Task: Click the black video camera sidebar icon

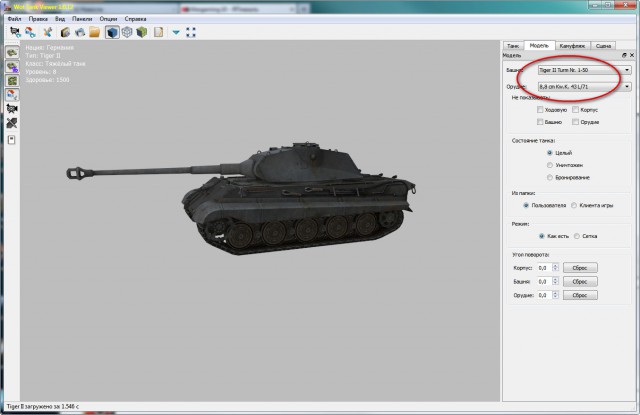Action: [12, 109]
